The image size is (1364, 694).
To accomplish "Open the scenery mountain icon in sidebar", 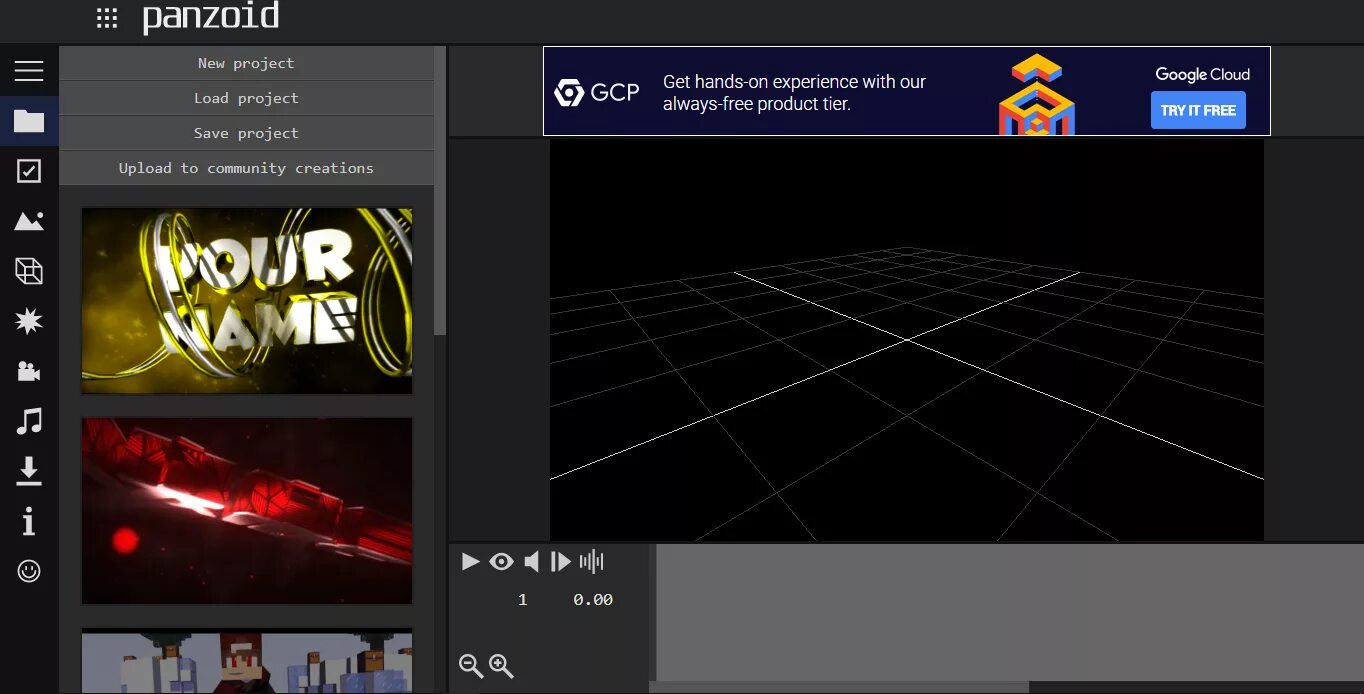I will pyautogui.click(x=29, y=221).
